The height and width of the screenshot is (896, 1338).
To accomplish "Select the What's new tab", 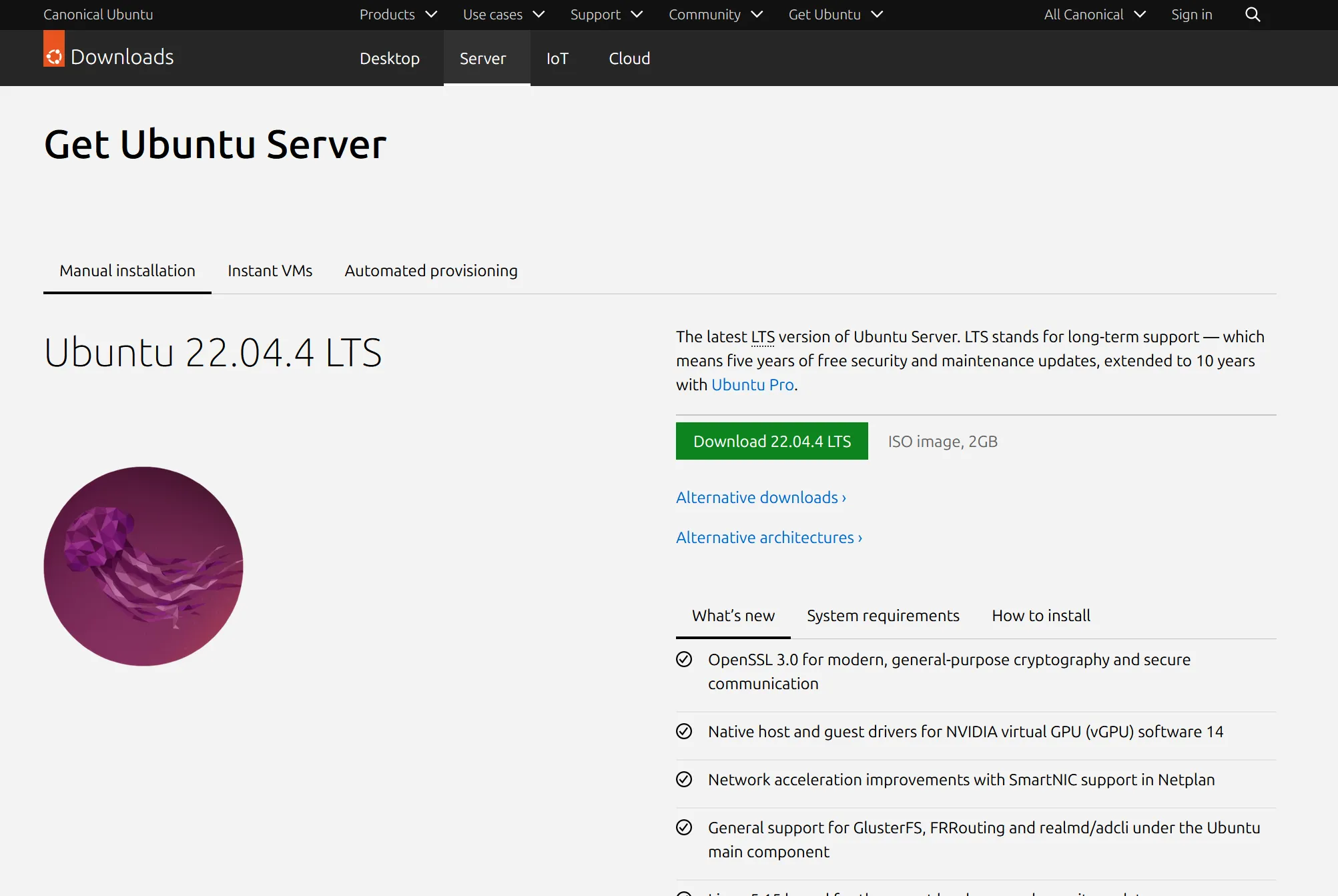I will point(733,615).
